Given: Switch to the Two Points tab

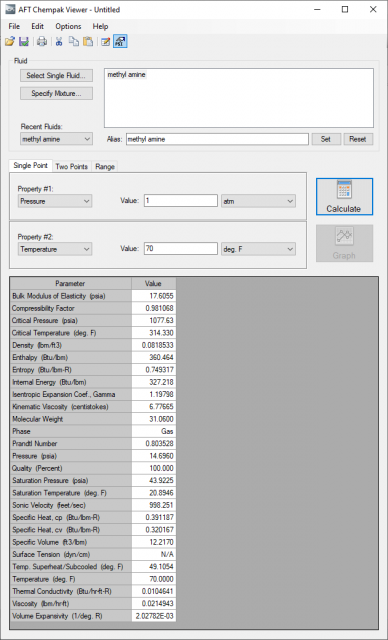Looking at the screenshot, I should coord(71,167).
